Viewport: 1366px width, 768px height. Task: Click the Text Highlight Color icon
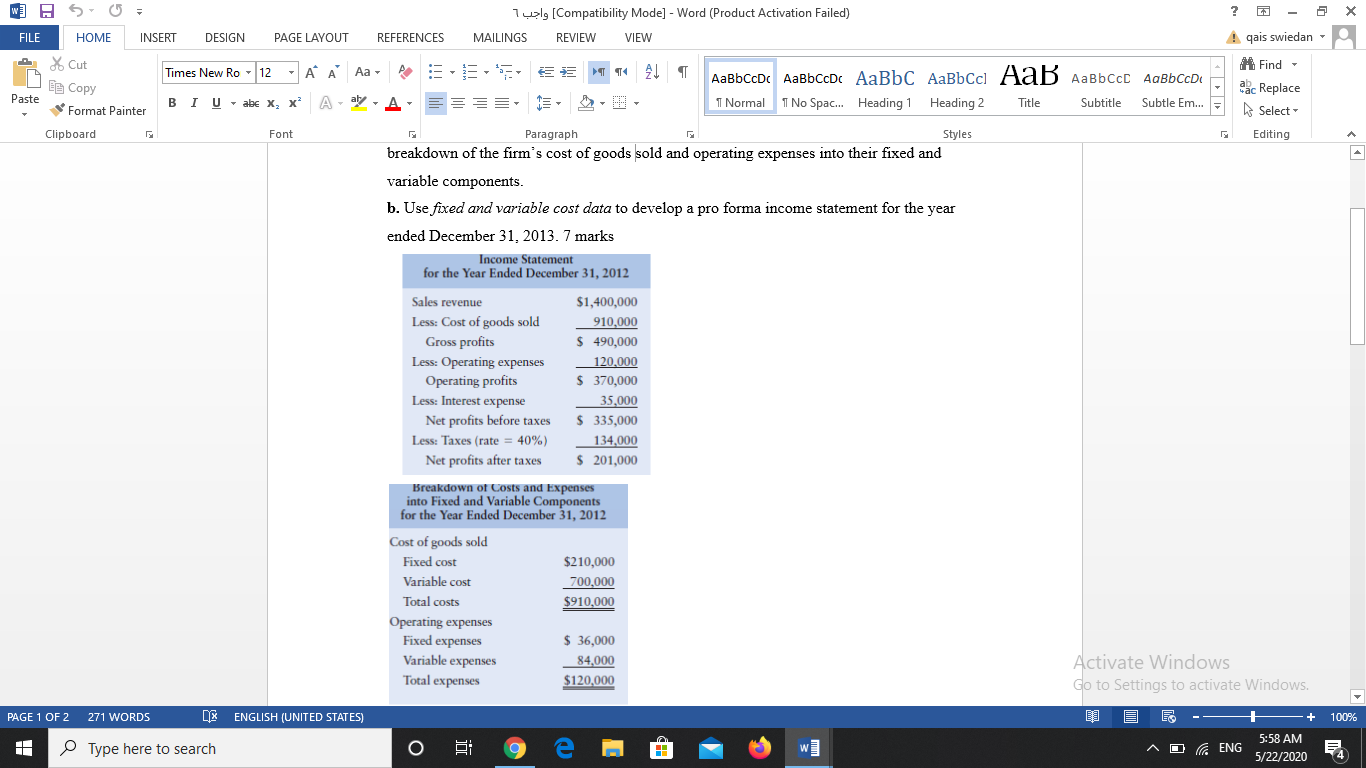click(x=359, y=102)
